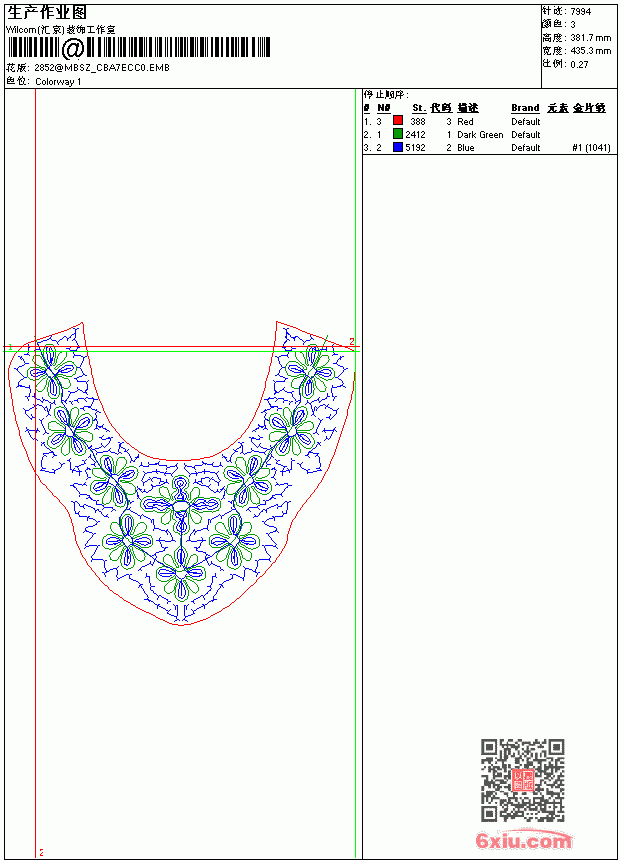Click the width value 435.3 mm

click(590, 51)
